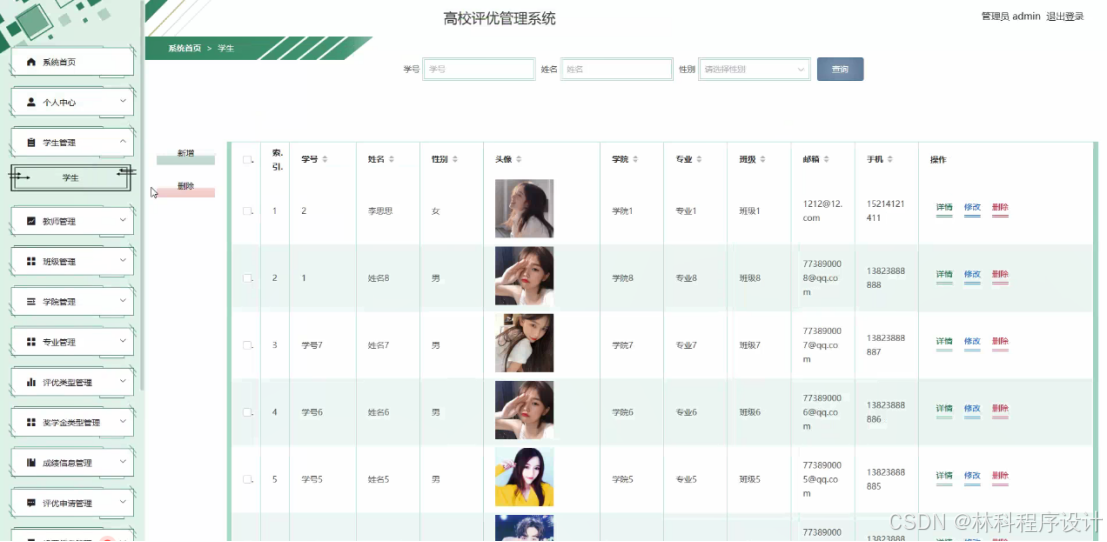This screenshot has width=1107, height=542.
Task: Click 退出登录 to log out
Action: coord(1065,16)
